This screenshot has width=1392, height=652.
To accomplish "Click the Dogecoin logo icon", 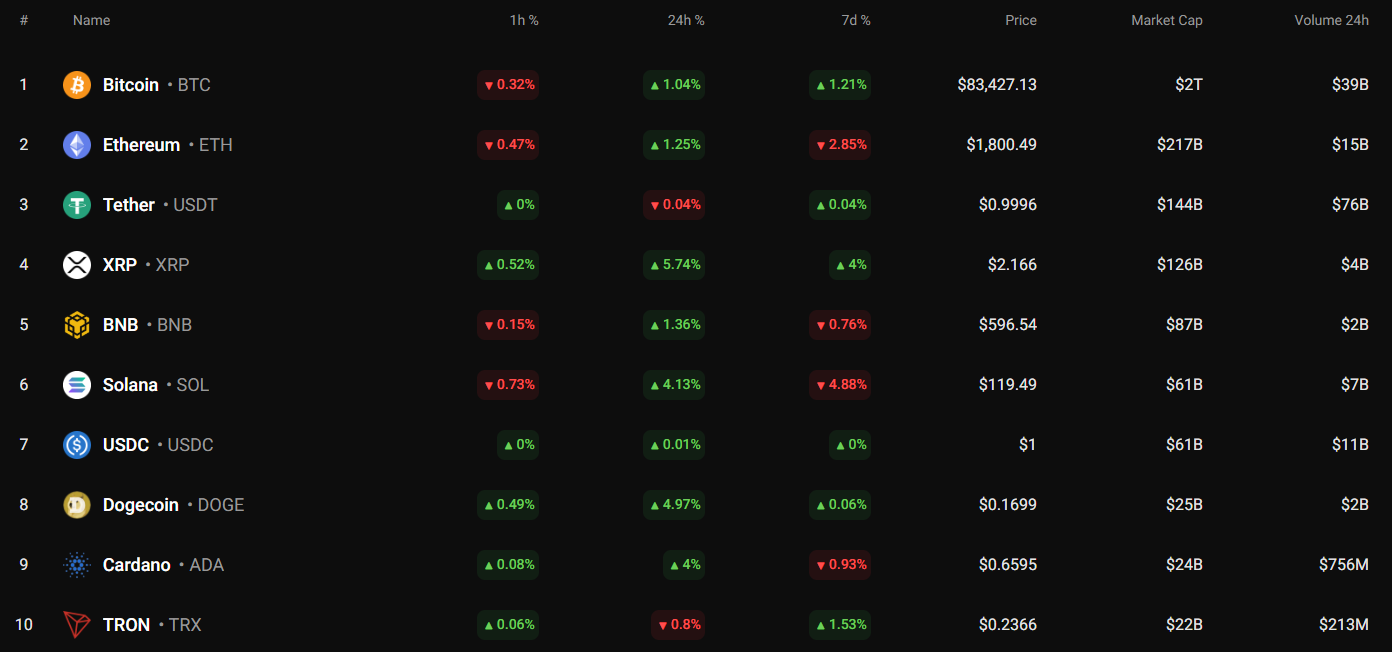I will (x=77, y=505).
